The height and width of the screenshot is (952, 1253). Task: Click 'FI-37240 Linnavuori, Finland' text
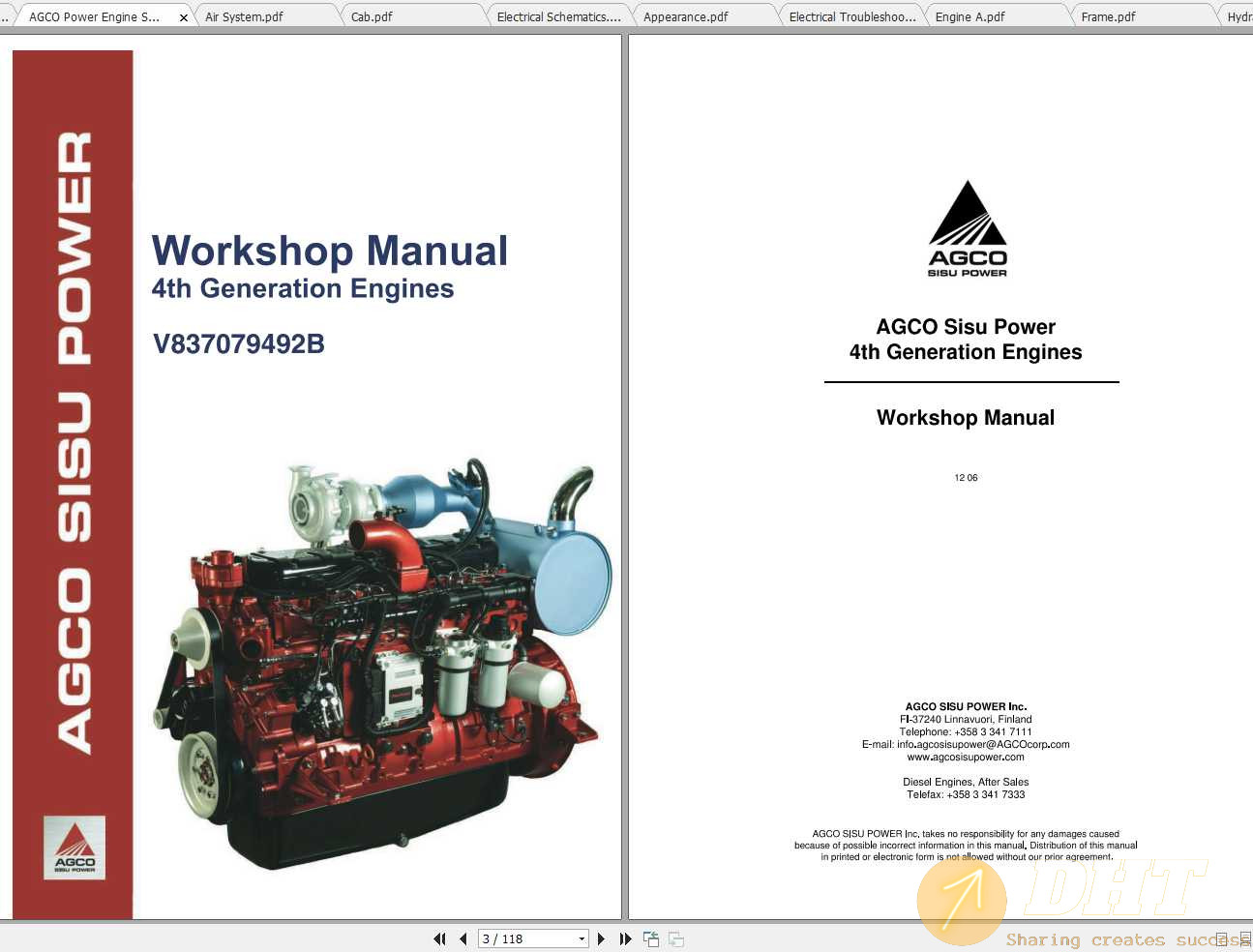pyautogui.click(x=966, y=719)
